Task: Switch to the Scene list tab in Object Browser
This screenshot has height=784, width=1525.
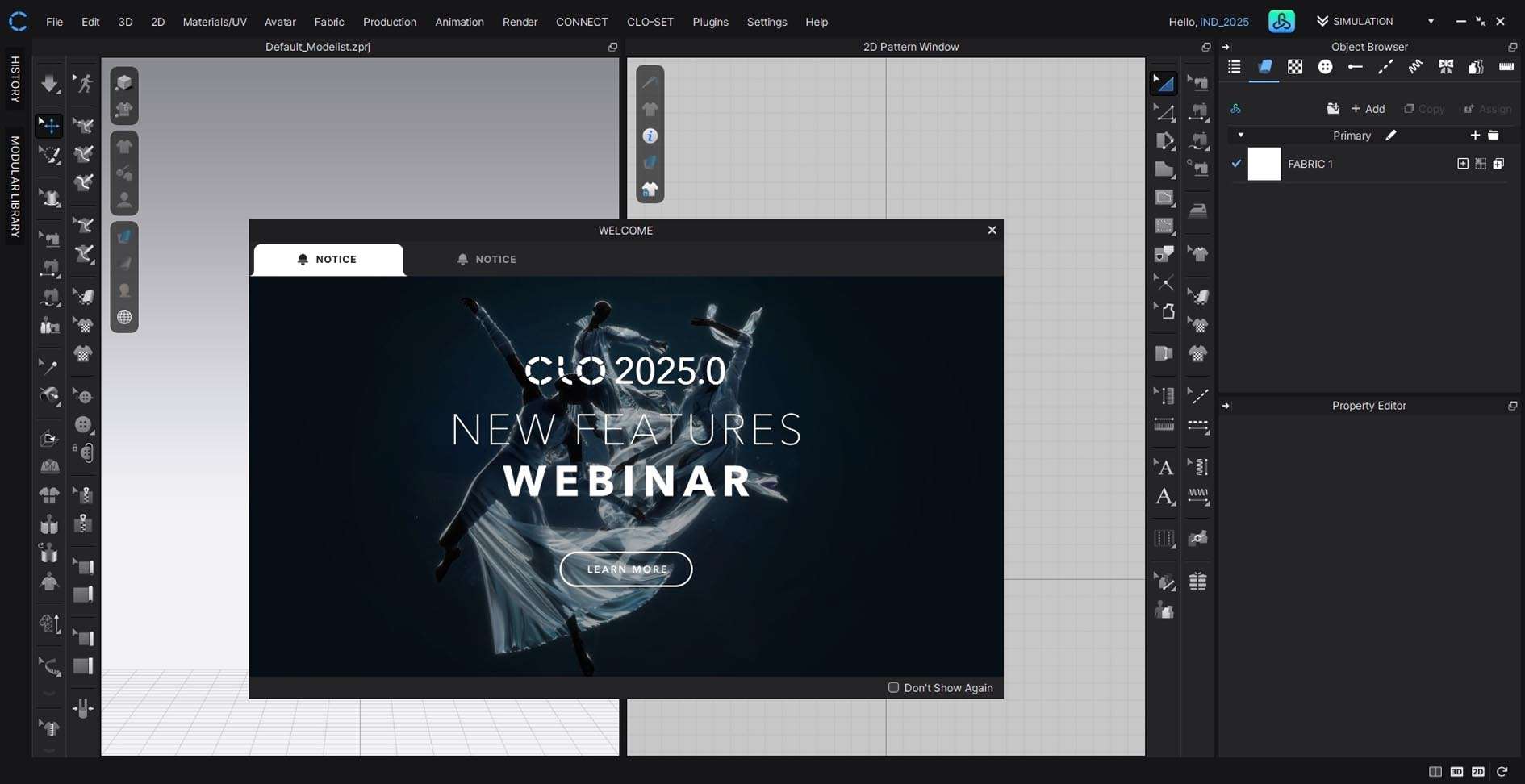Action: pos(1234,67)
